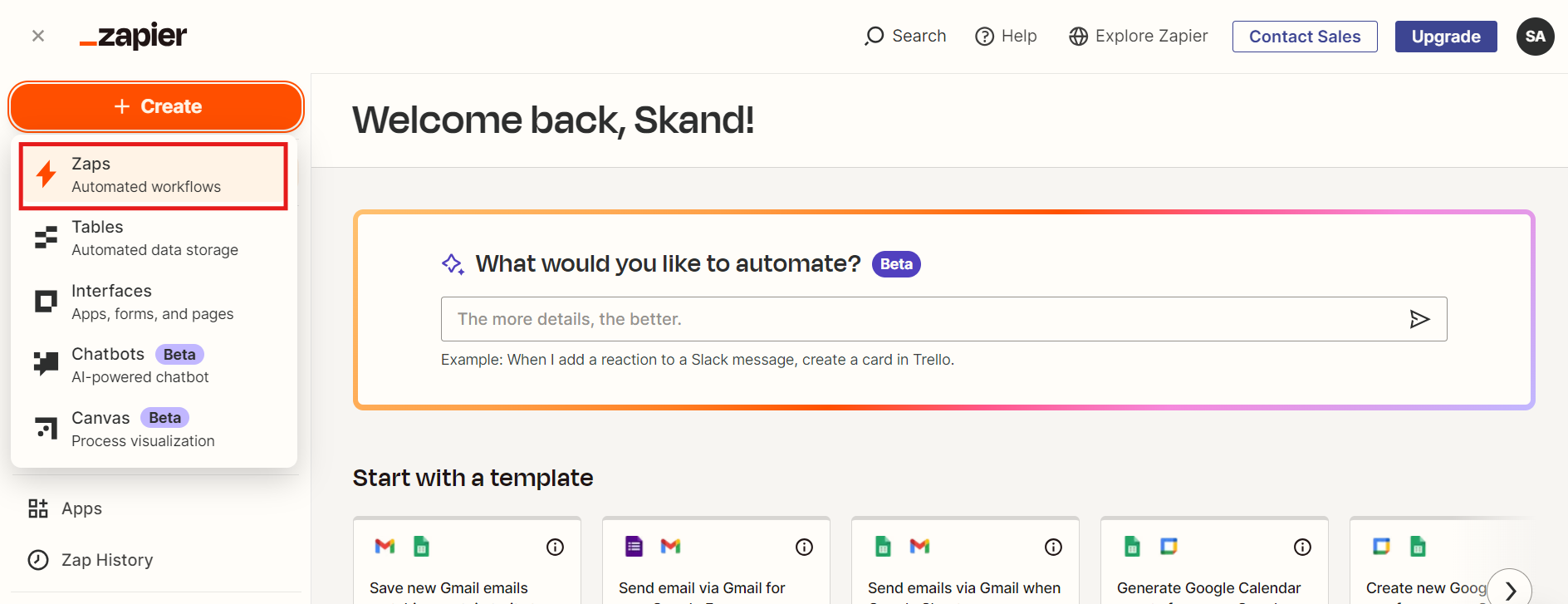This screenshot has height=604, width=1568.
Task: Close the sidebar with the X icon
Action: [x=38, y=36]
